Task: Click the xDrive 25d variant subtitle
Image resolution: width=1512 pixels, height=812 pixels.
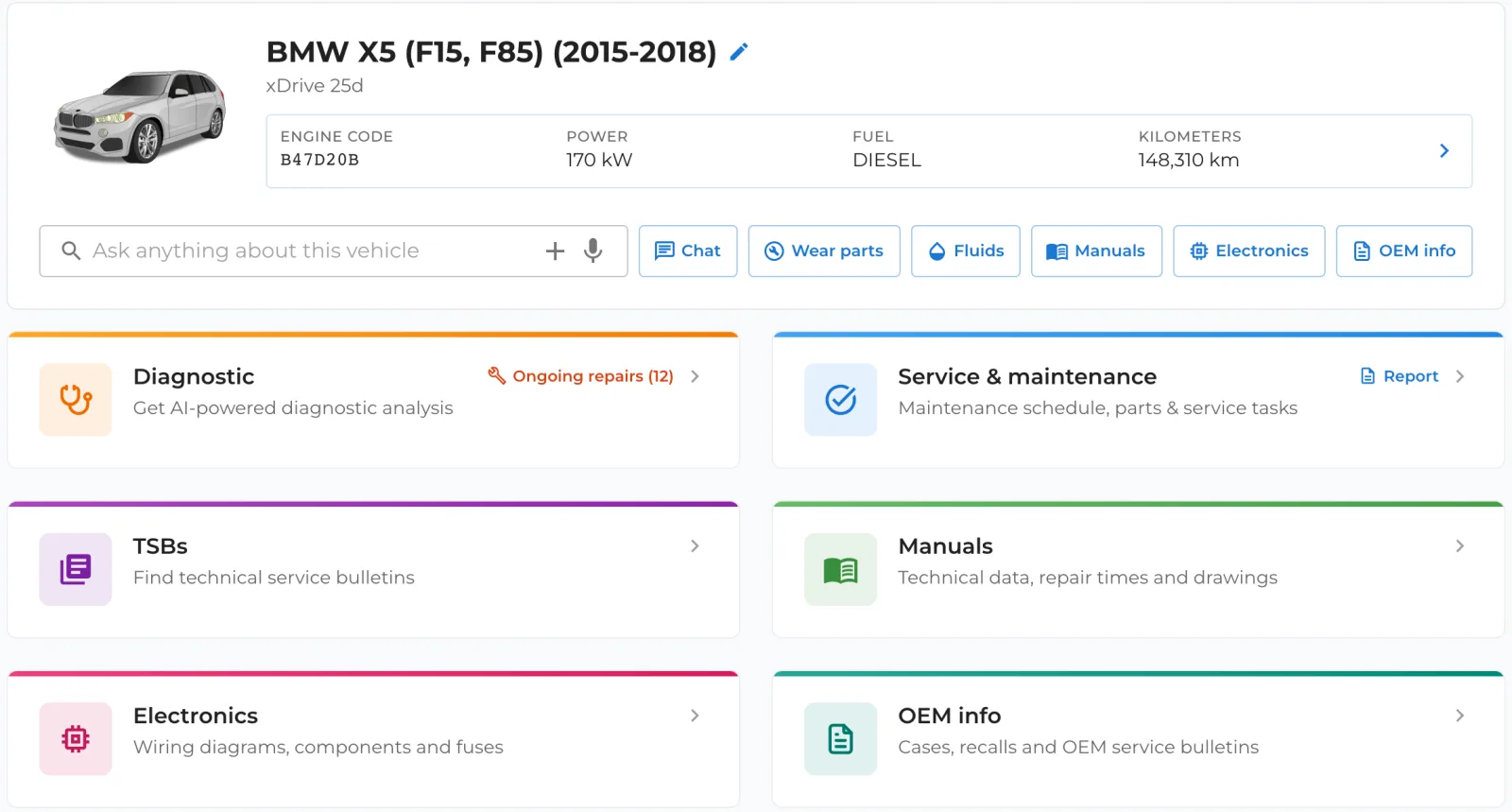Action: click(x=315, y=85)
